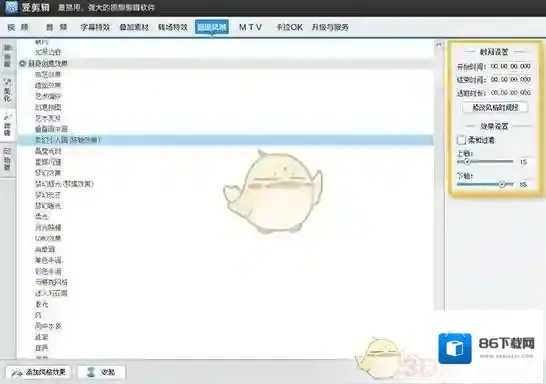Click the wand icon on 添加风格效果
Image resolution: width=546 pixels, height=384 pixels.
point(17,373)
